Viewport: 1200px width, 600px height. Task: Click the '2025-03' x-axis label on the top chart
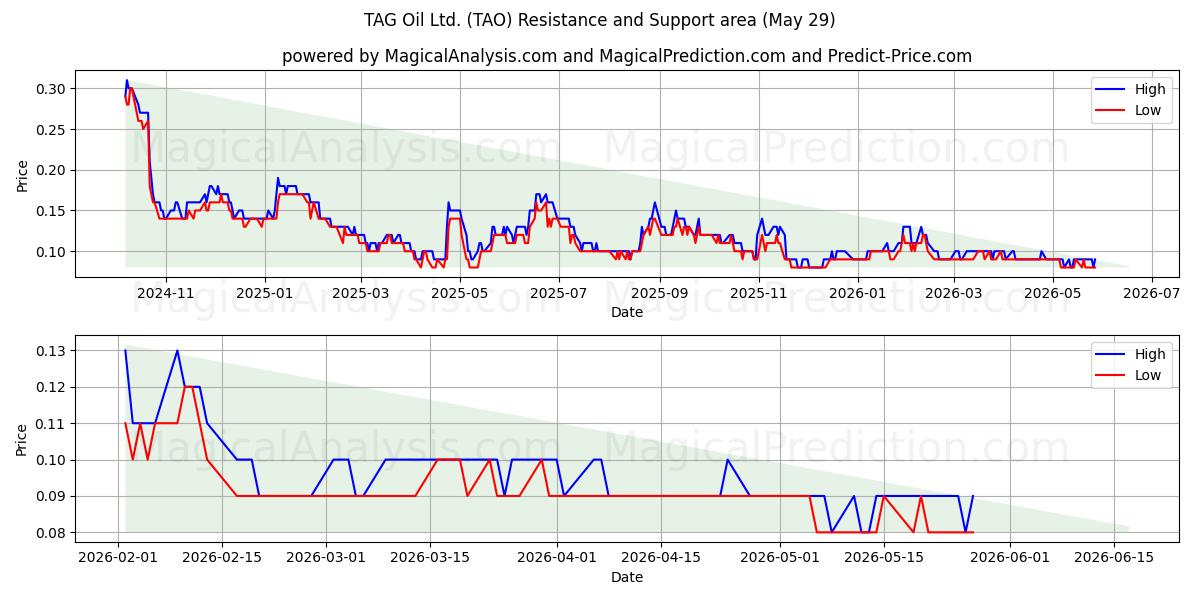[361, 293]
